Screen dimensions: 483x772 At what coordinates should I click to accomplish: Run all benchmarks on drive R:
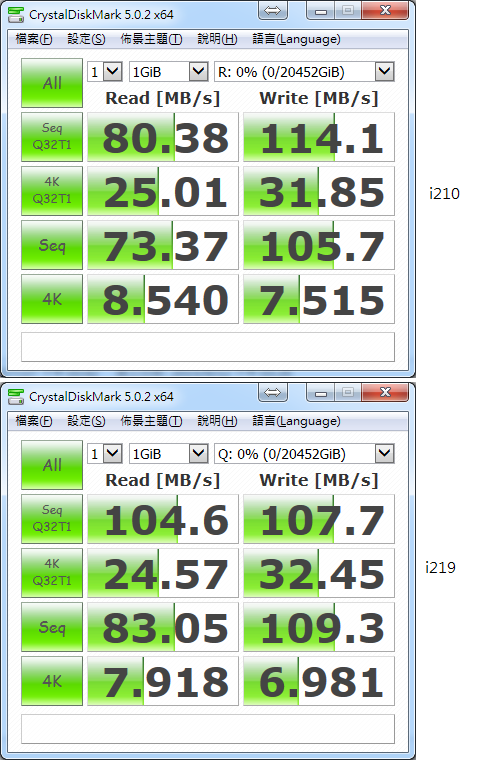(x=52, y=83)
